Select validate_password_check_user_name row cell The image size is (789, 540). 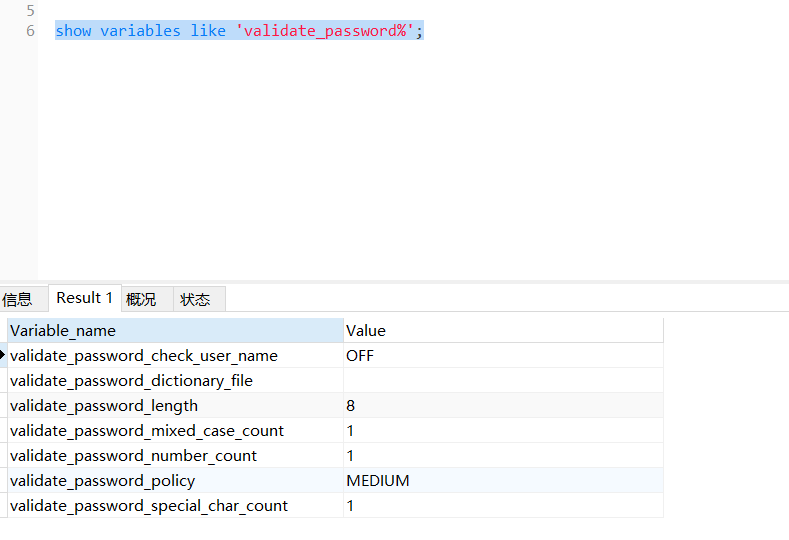pos(176,356)
